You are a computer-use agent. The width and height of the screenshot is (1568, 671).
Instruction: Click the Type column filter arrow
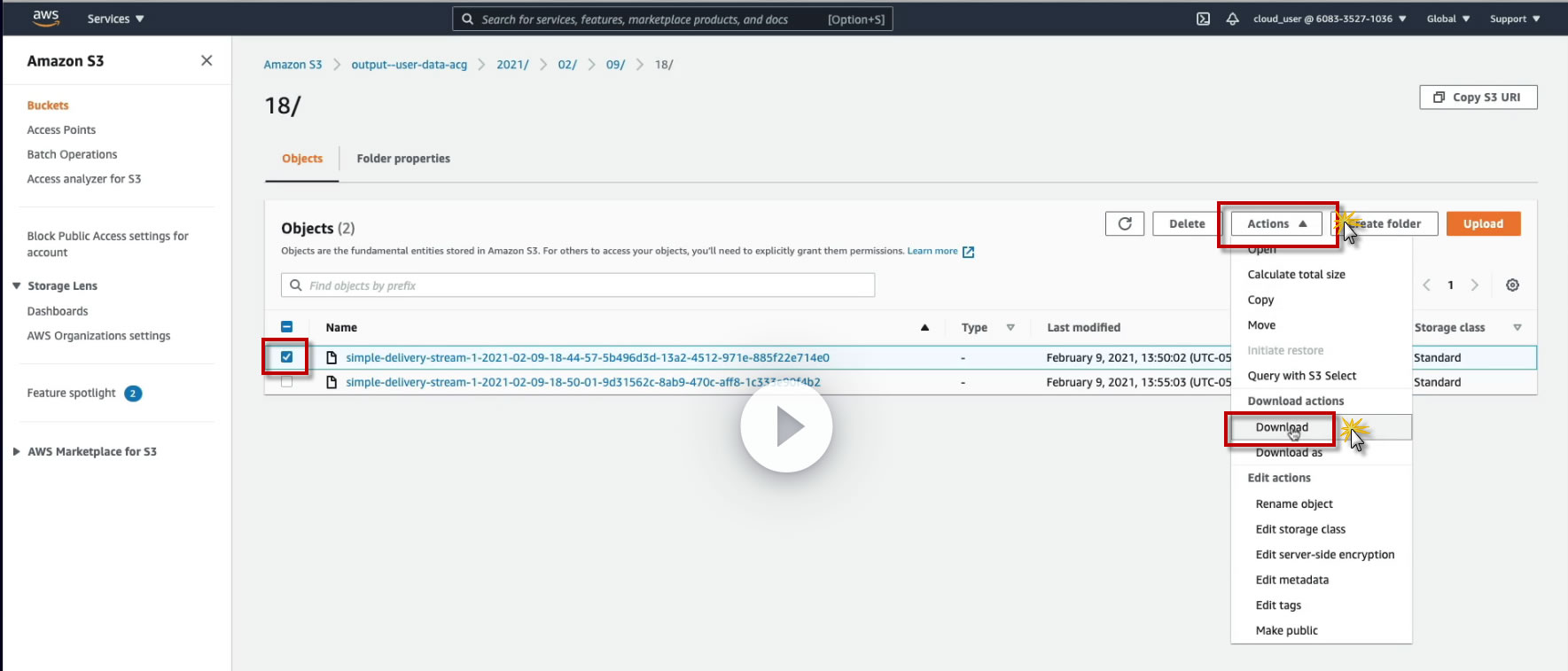click(1010, 327)
